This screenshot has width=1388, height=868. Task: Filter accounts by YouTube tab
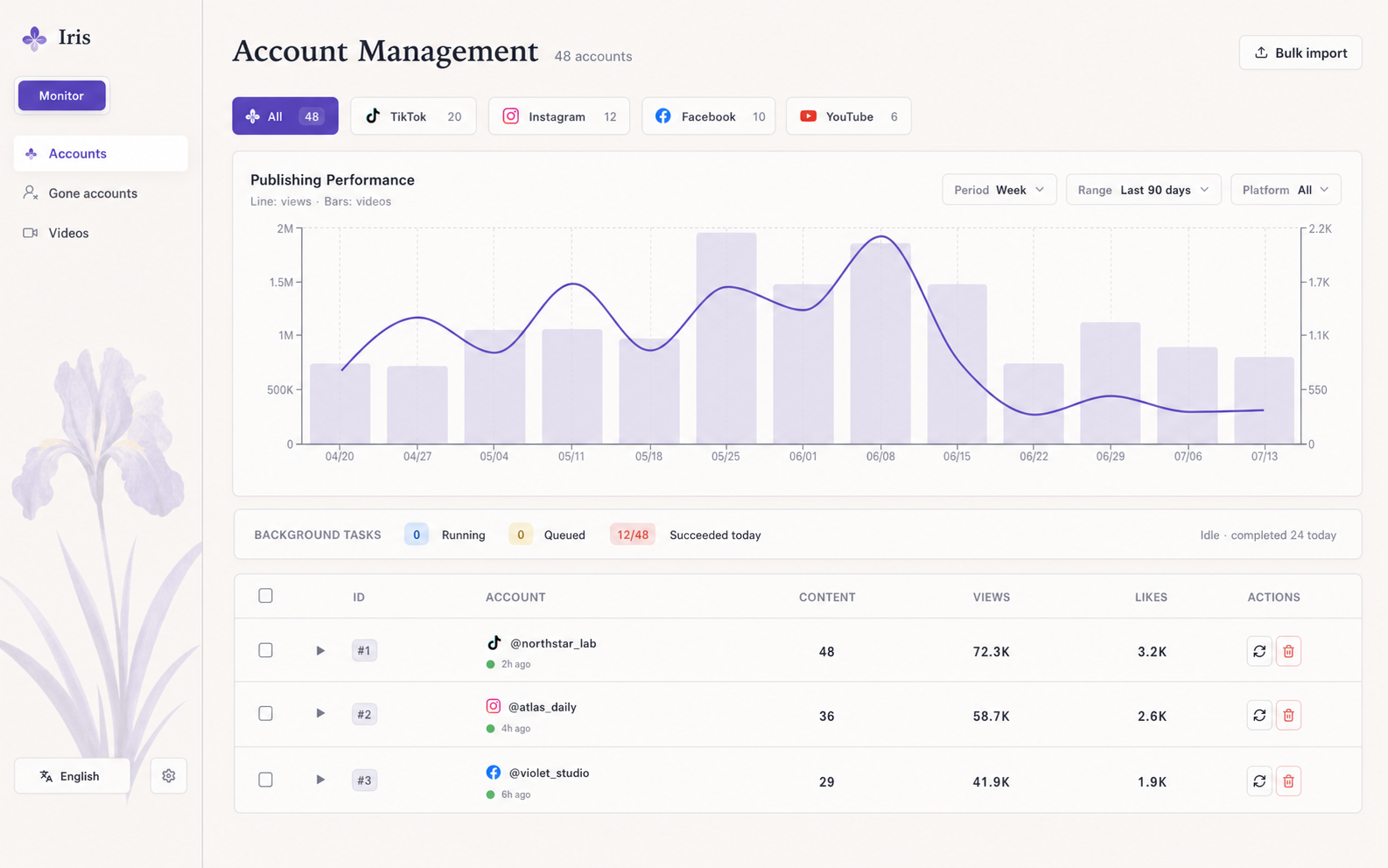click(849, 116)
